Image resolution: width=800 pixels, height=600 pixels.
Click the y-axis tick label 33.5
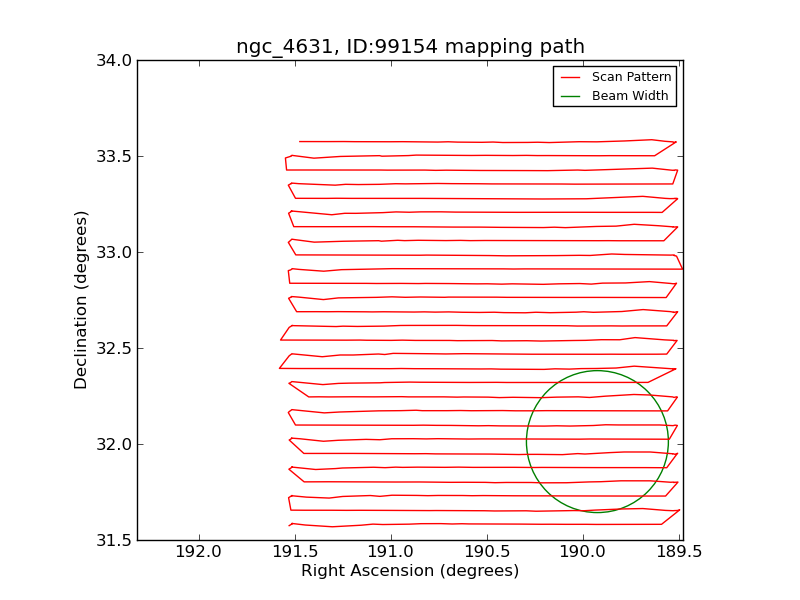(114, 157)
